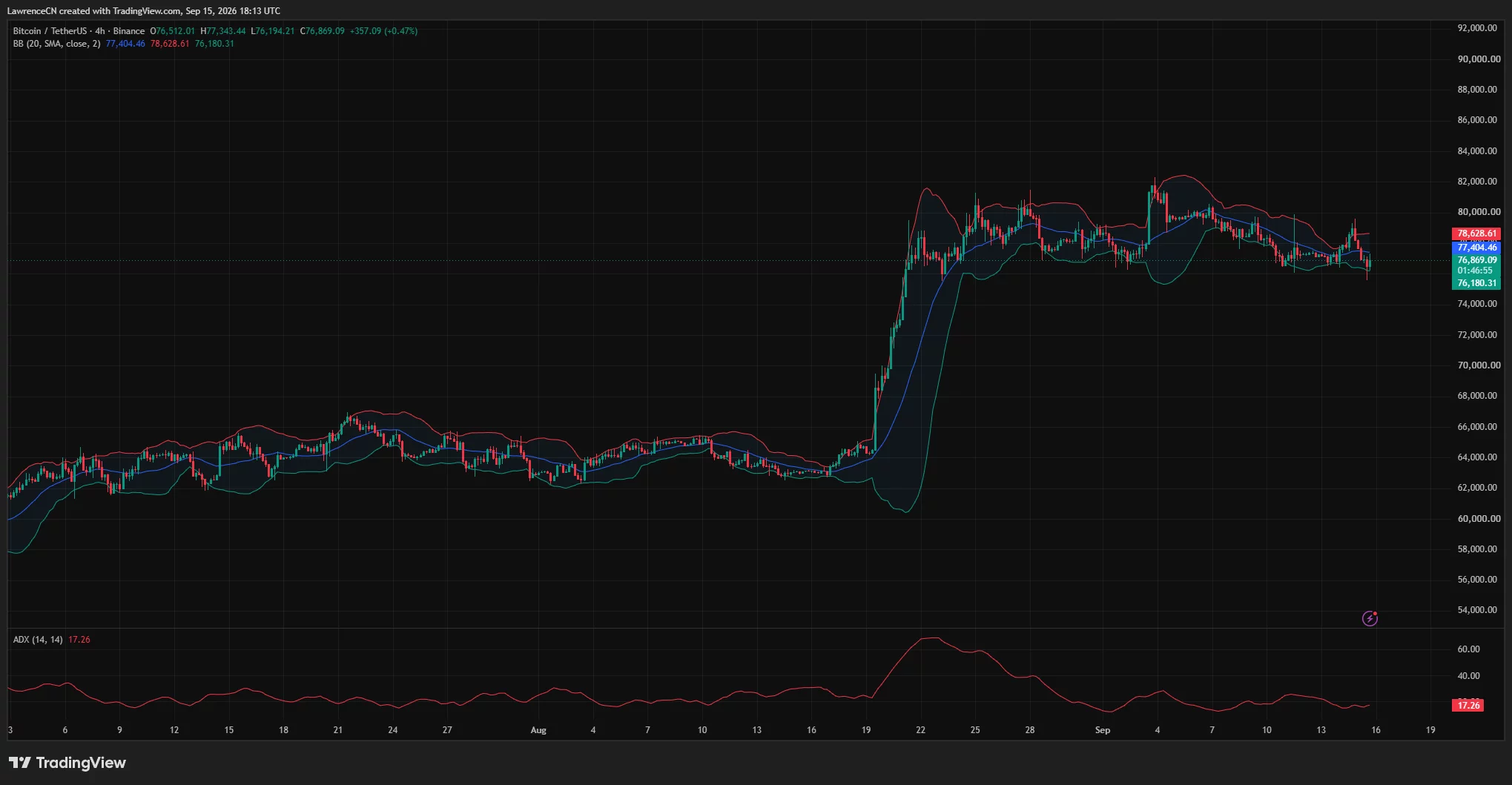Click the 64,000.00 price axis label
The height and width of the screenshot is (785, 1512).
pyautogui.click(x=1477, y=457)
